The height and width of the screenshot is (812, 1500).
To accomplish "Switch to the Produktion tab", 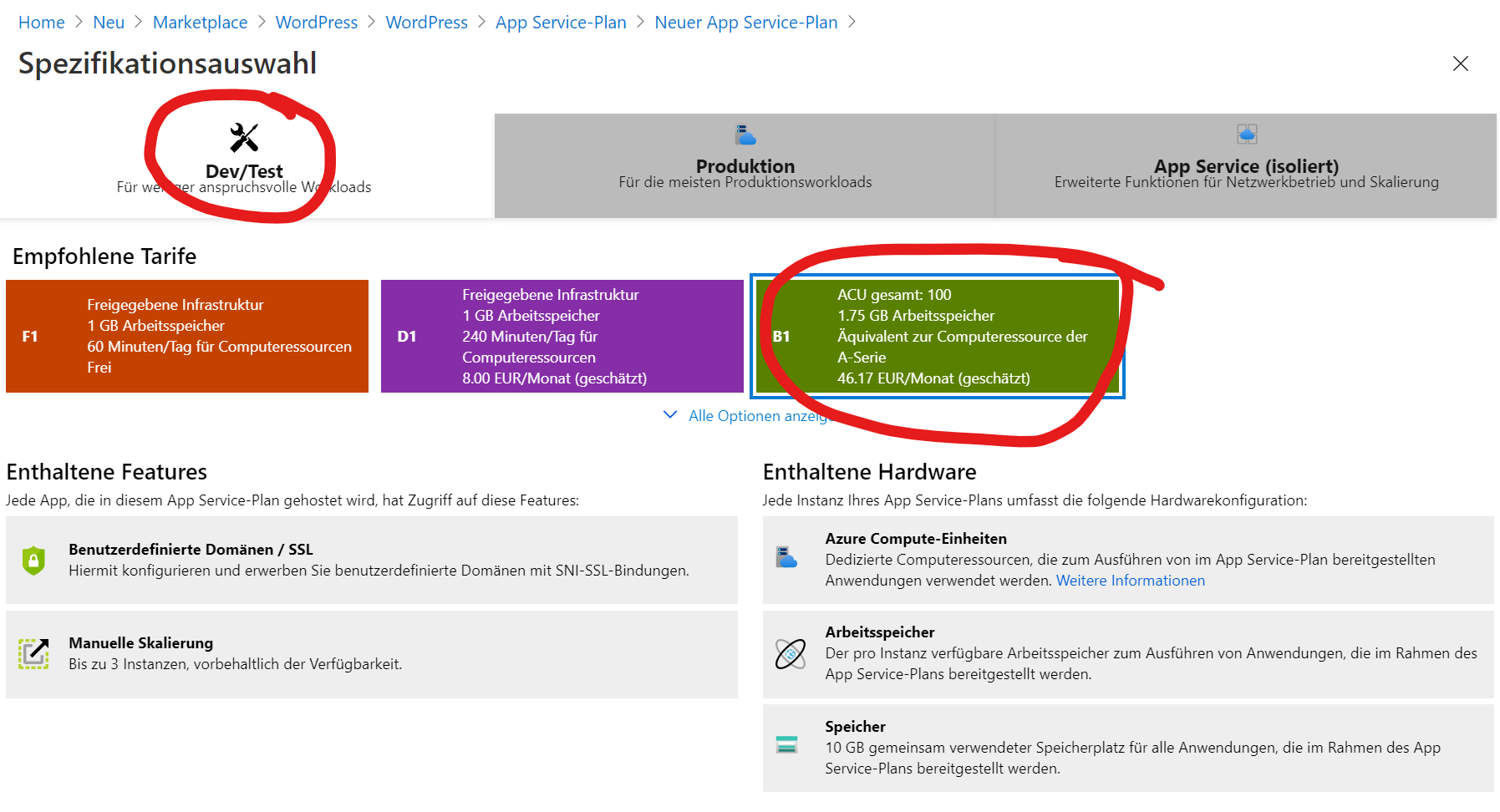I will click(x=745, y=167).
